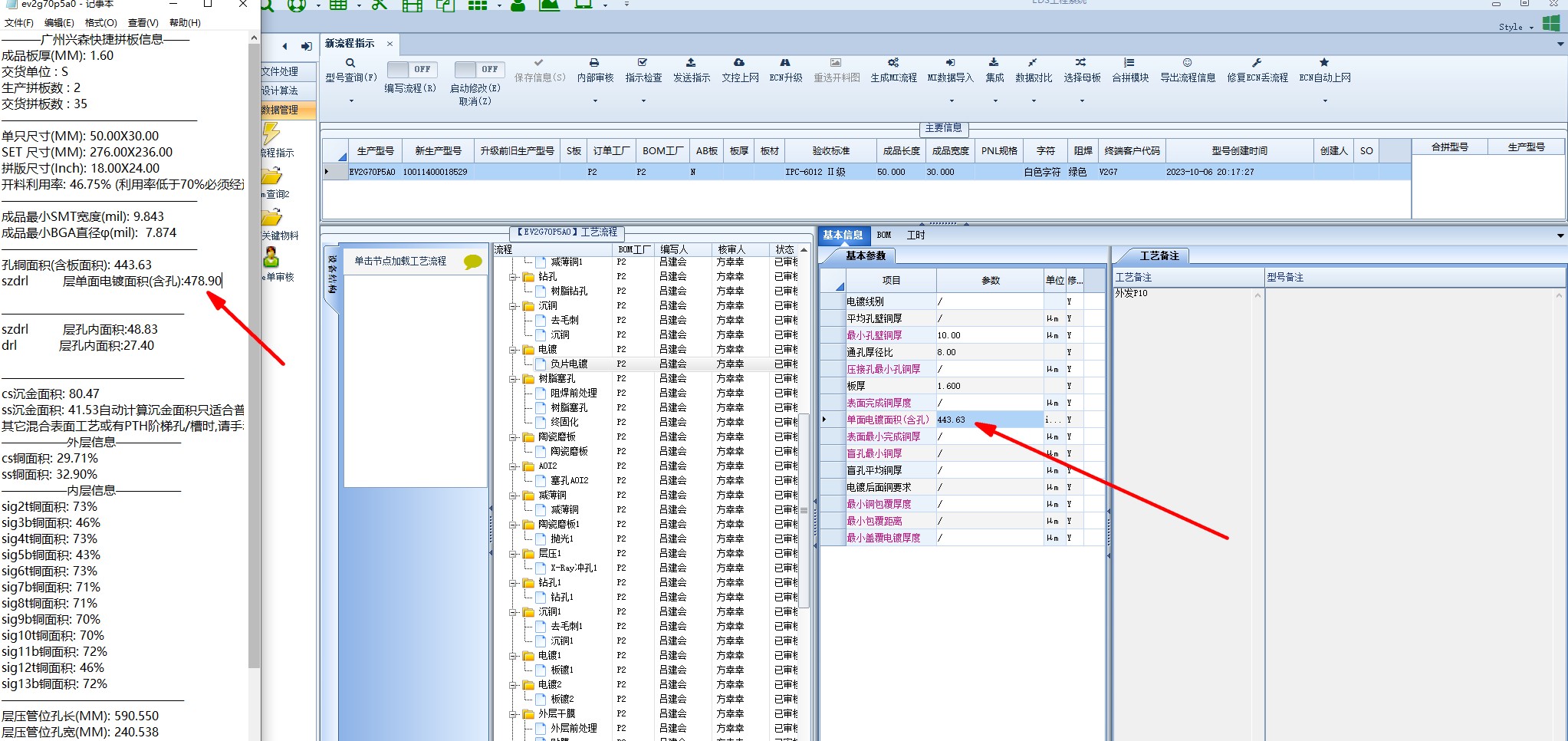
Task: Collapse the 层压1 folder node
Action: click(513, 554)
